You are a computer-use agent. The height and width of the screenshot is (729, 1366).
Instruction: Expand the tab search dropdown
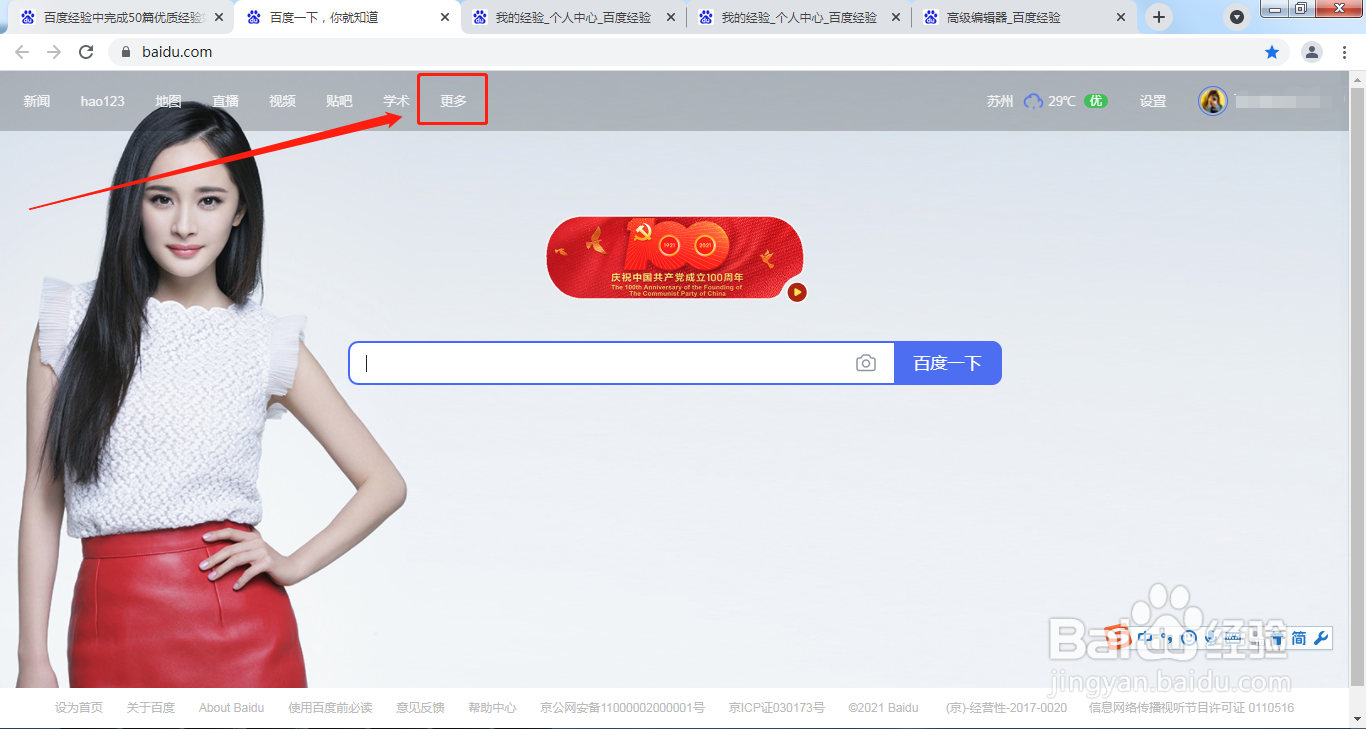tap(1237, 17)
